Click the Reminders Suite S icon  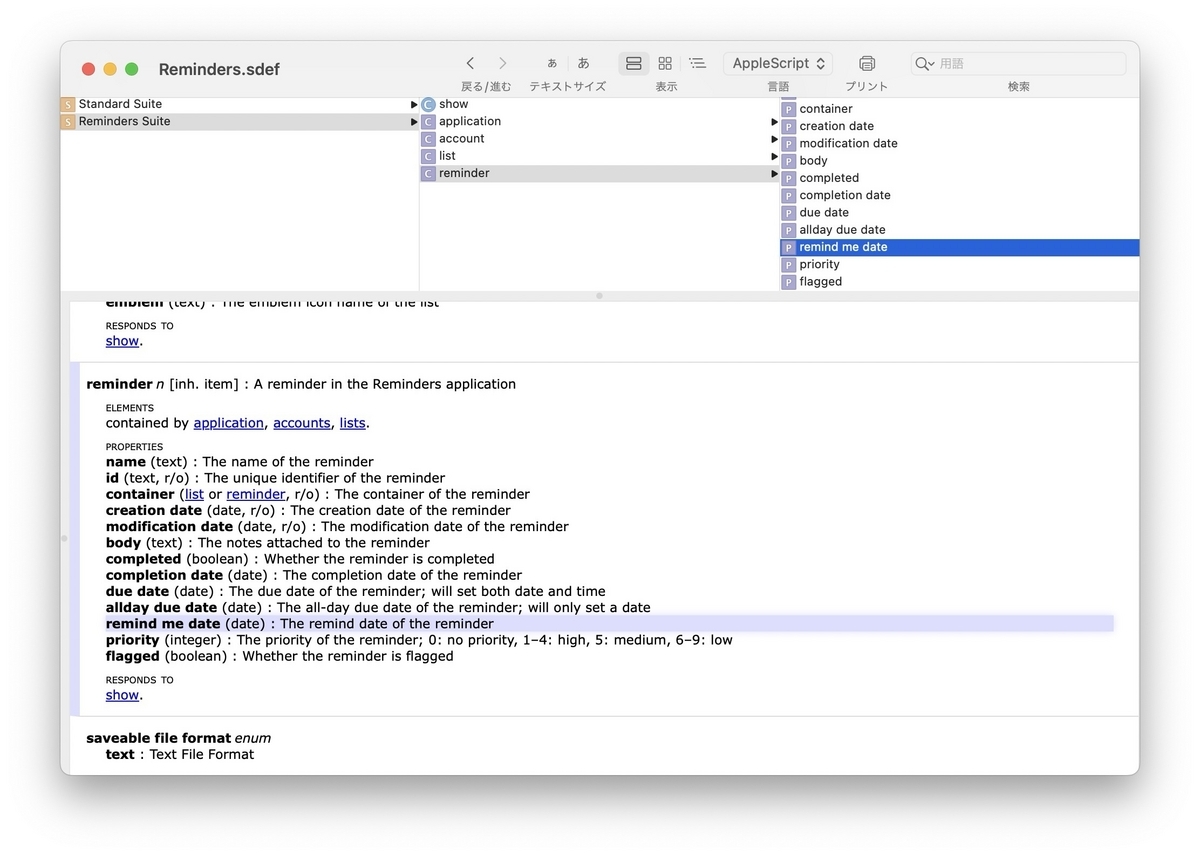coord(68,122)
